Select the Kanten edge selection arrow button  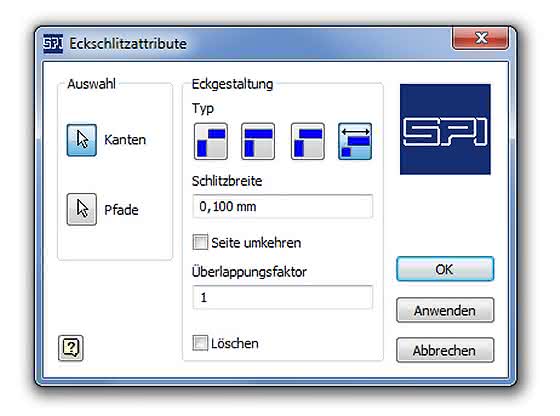pos(81,140)
